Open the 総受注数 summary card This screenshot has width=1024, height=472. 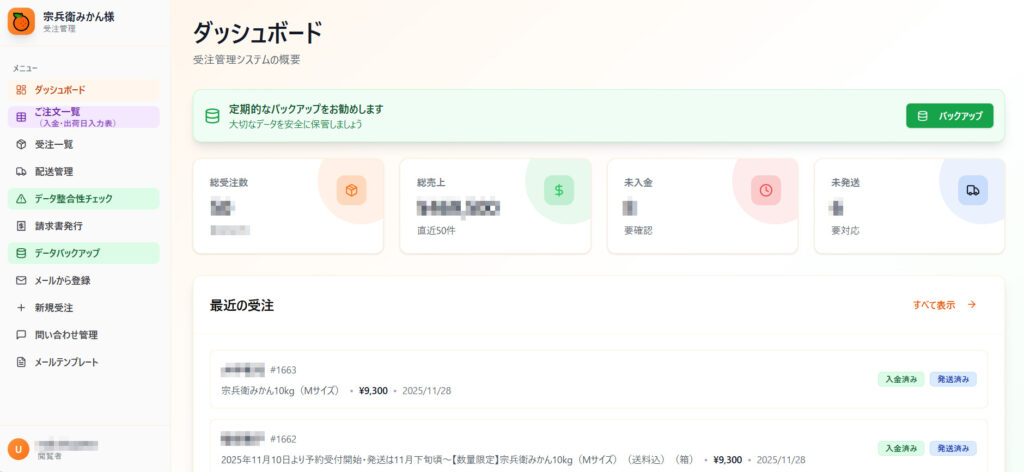(288, 206)
